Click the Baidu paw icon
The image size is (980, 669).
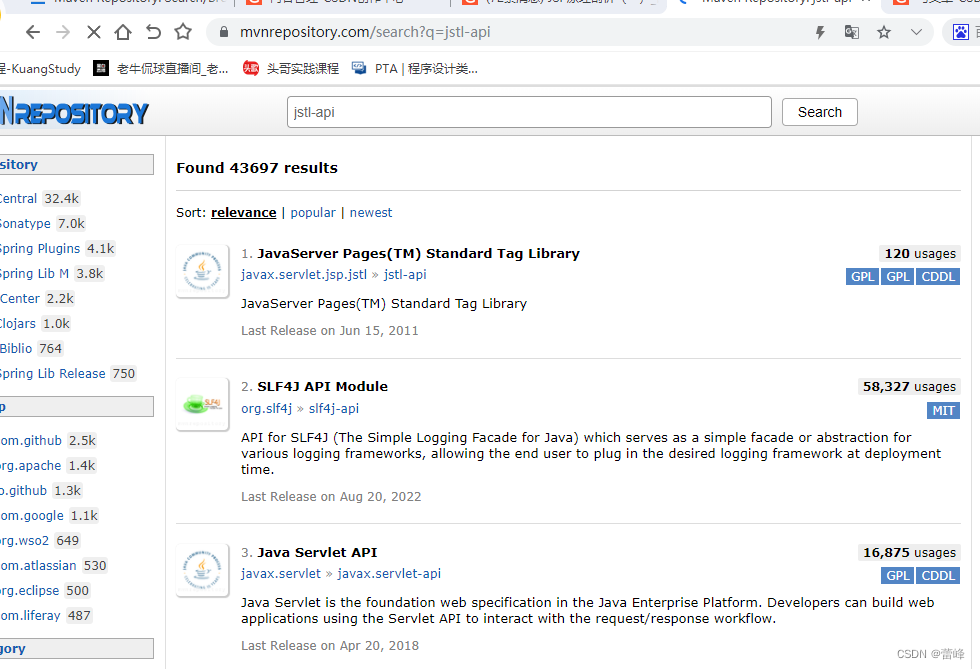pos(961,32)
